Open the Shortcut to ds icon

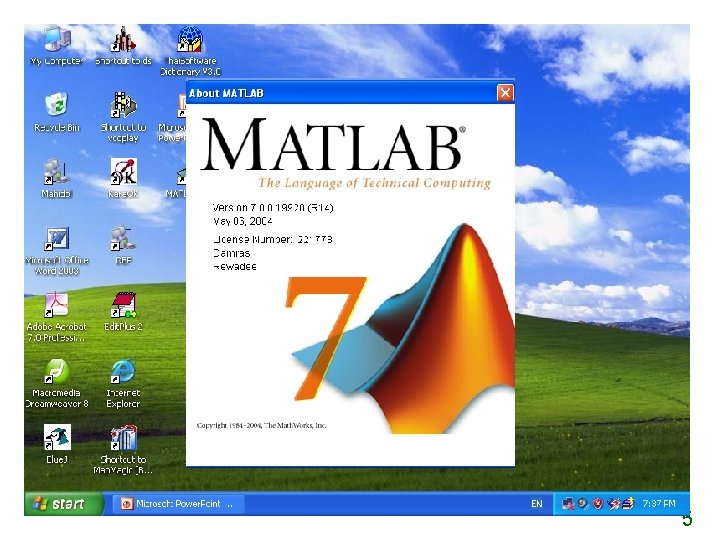[x=123, y=46]
